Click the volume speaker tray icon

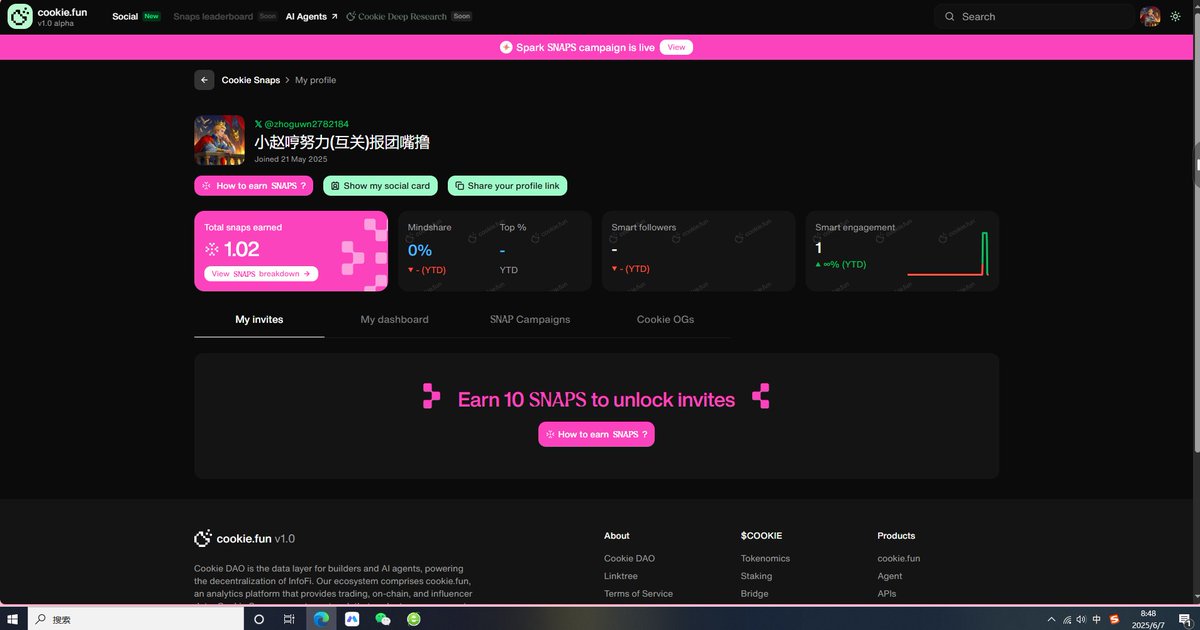click(x=1082, y=619)
